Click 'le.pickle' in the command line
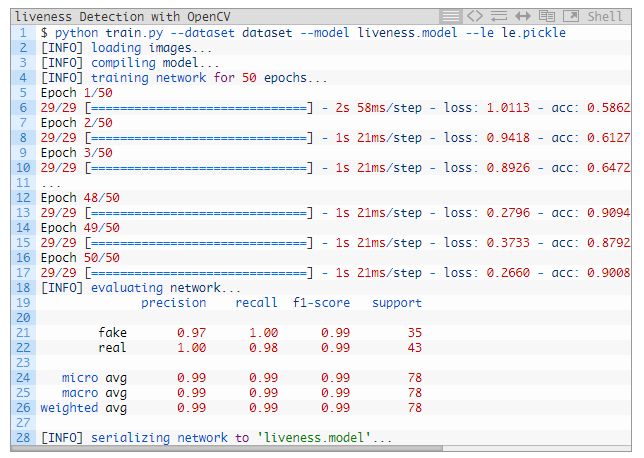 (x=534, y=33)
